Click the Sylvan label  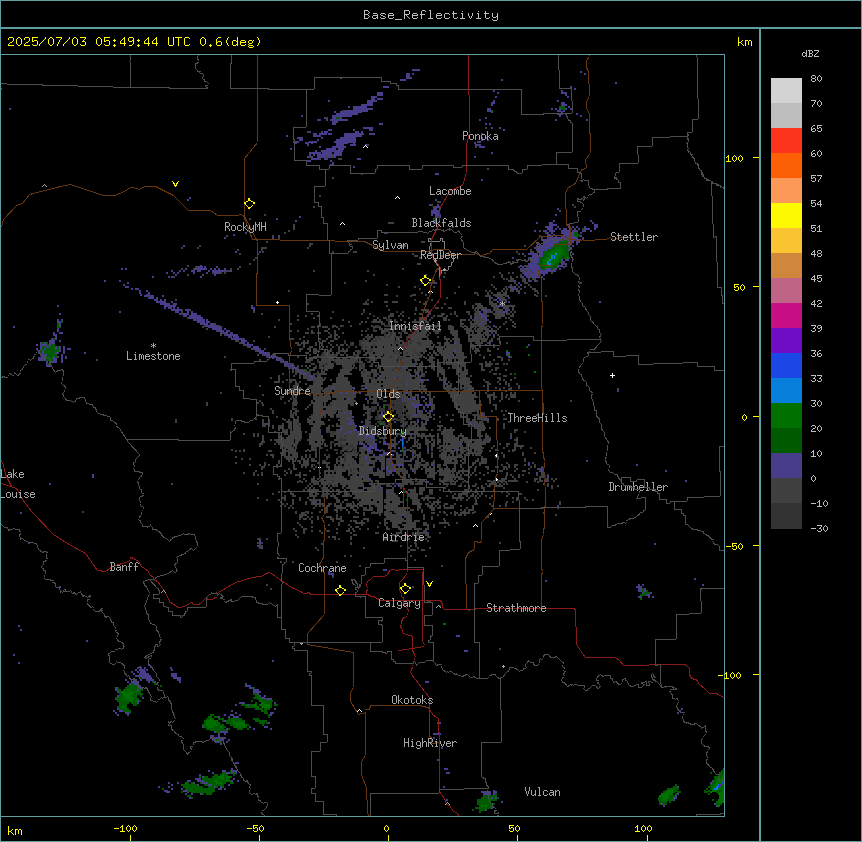pyautogui.click(x=390, y=245)
